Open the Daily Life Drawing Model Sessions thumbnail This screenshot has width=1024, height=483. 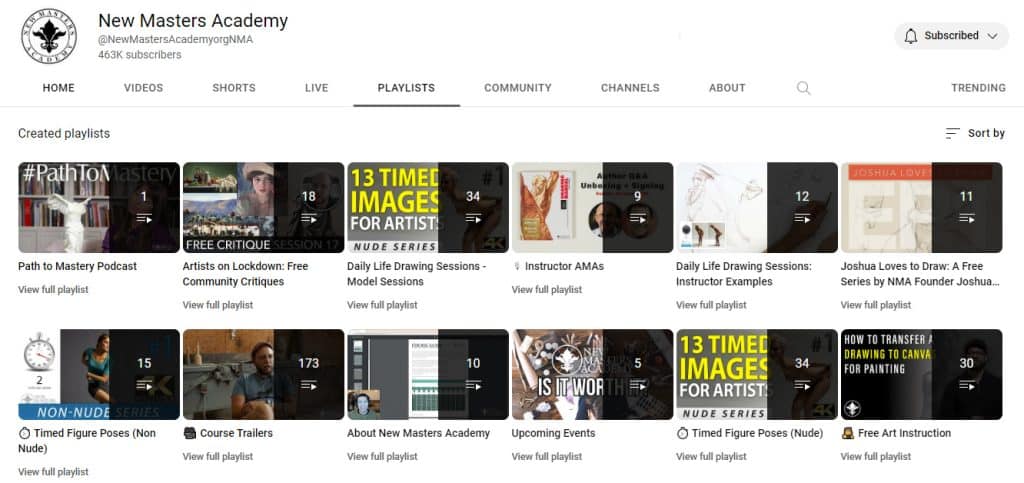coord(428,208)
